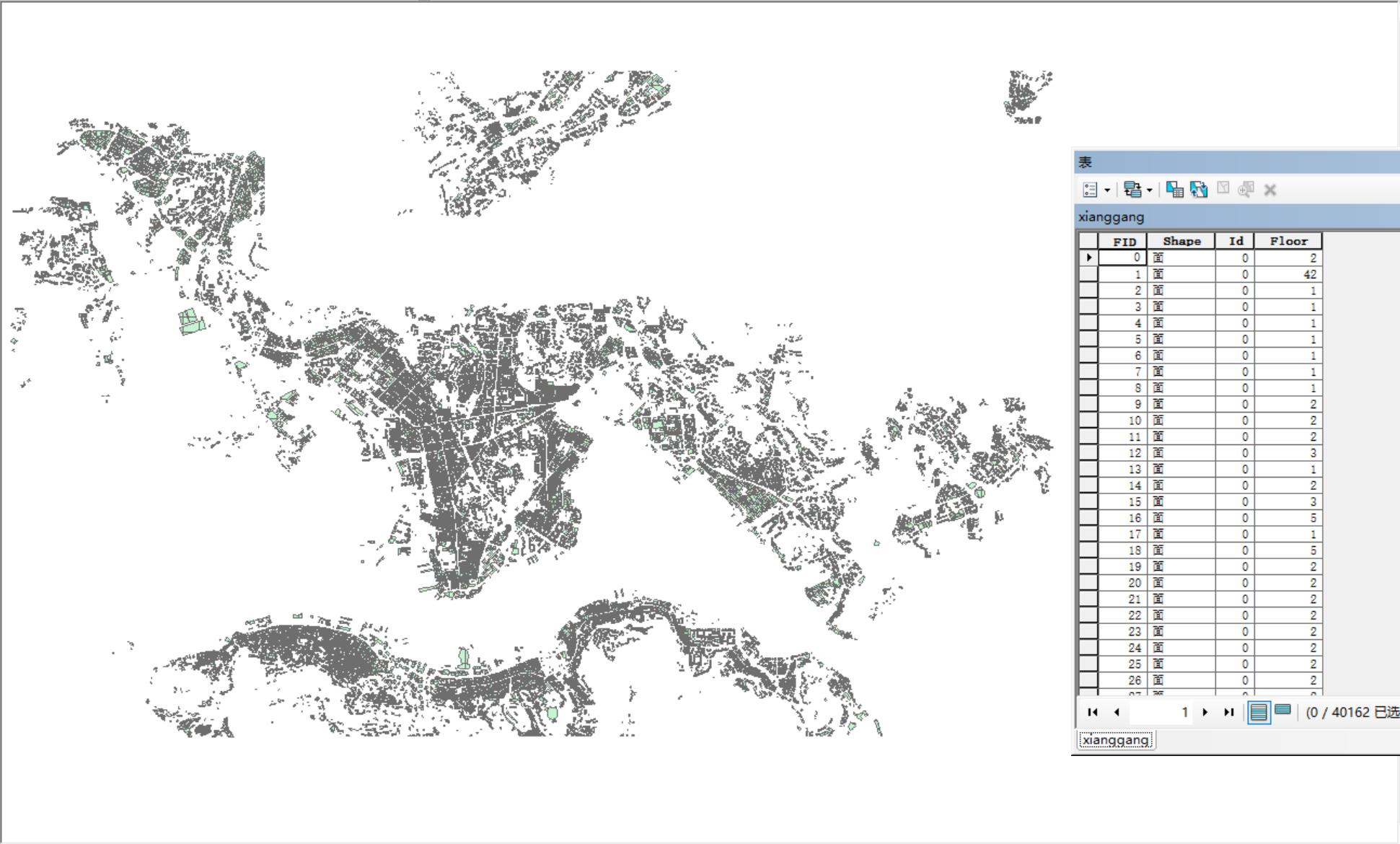The image size is (1400, 844).
Task: Click the Switch Selection icon
Action: click(1199, 190)
